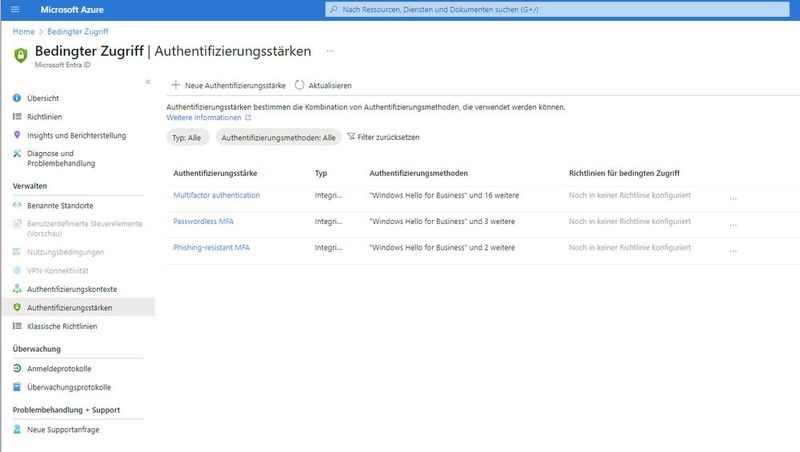This screenshot has height=452, width=800.
Task: Click the Benannte Standorte arrows icon
Action: [17, 205]
